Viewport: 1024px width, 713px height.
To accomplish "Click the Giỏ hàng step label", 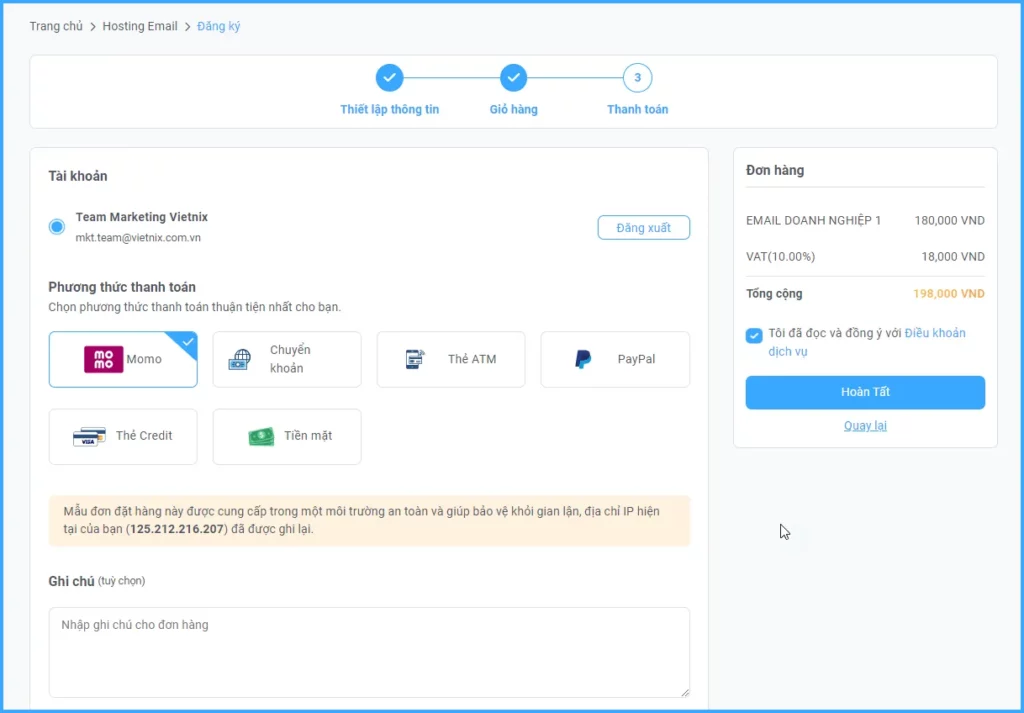I will (x=513, y=109).
